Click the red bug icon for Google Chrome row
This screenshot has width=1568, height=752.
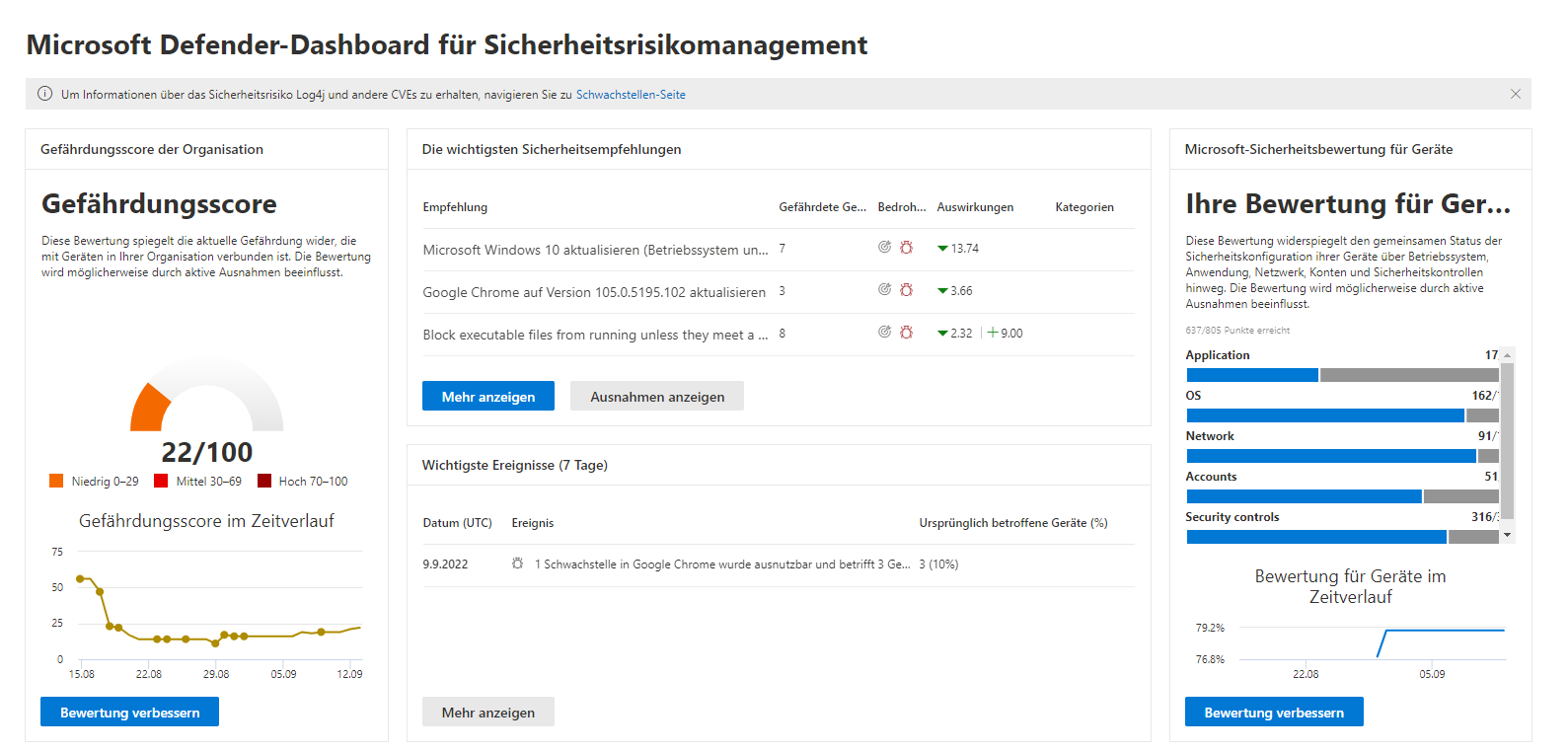coord(906,289)
